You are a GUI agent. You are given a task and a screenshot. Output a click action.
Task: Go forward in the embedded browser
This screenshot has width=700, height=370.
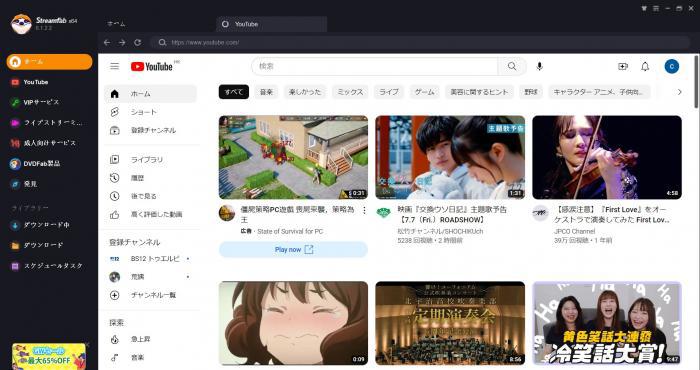[122, 42]
